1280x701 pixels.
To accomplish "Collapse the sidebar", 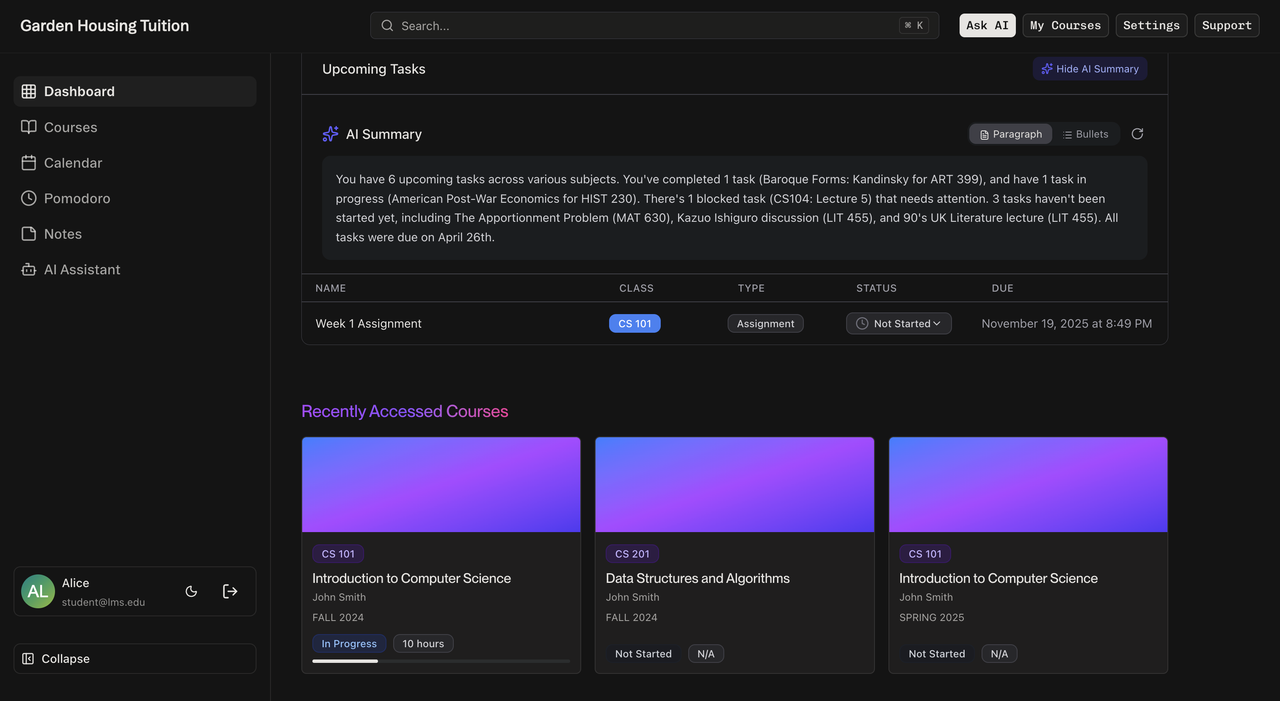I will [135, 659].
